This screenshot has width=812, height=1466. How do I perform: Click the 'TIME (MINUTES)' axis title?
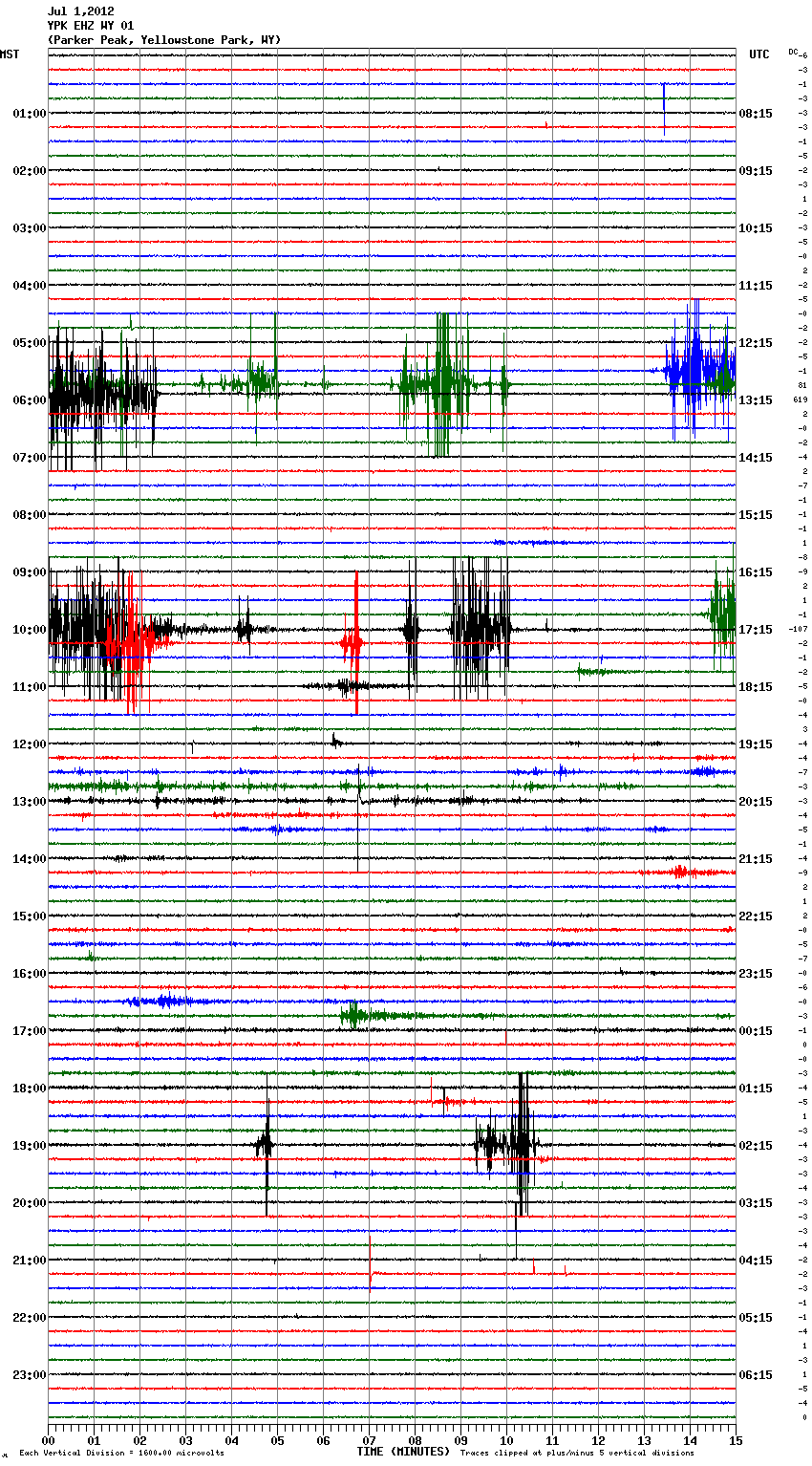click(403, 1452)
